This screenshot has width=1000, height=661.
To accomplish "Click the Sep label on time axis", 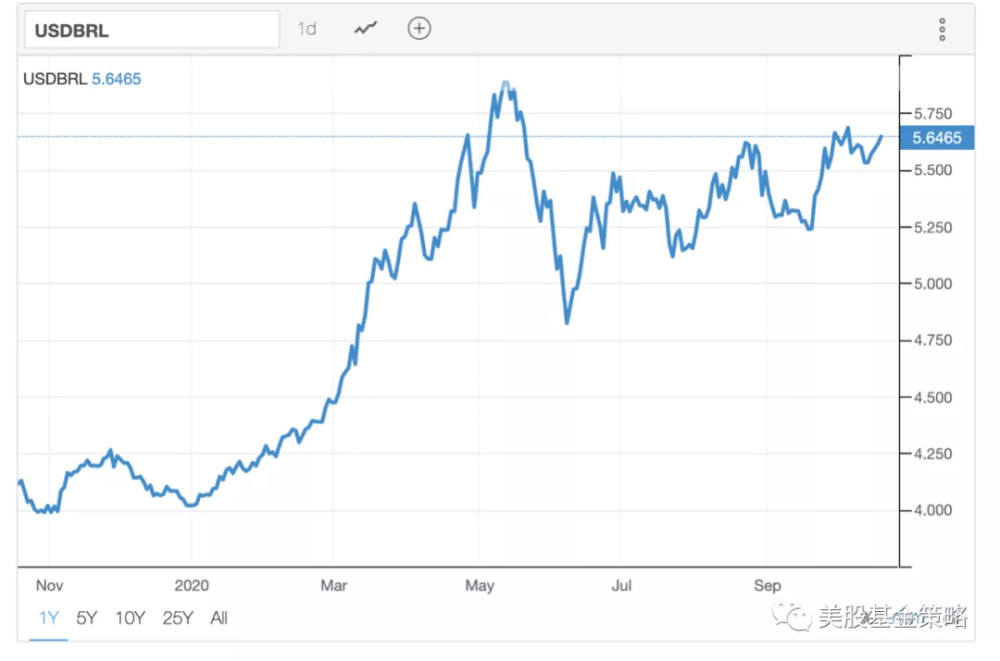I will pyautogui.click(x=766, y=585).
